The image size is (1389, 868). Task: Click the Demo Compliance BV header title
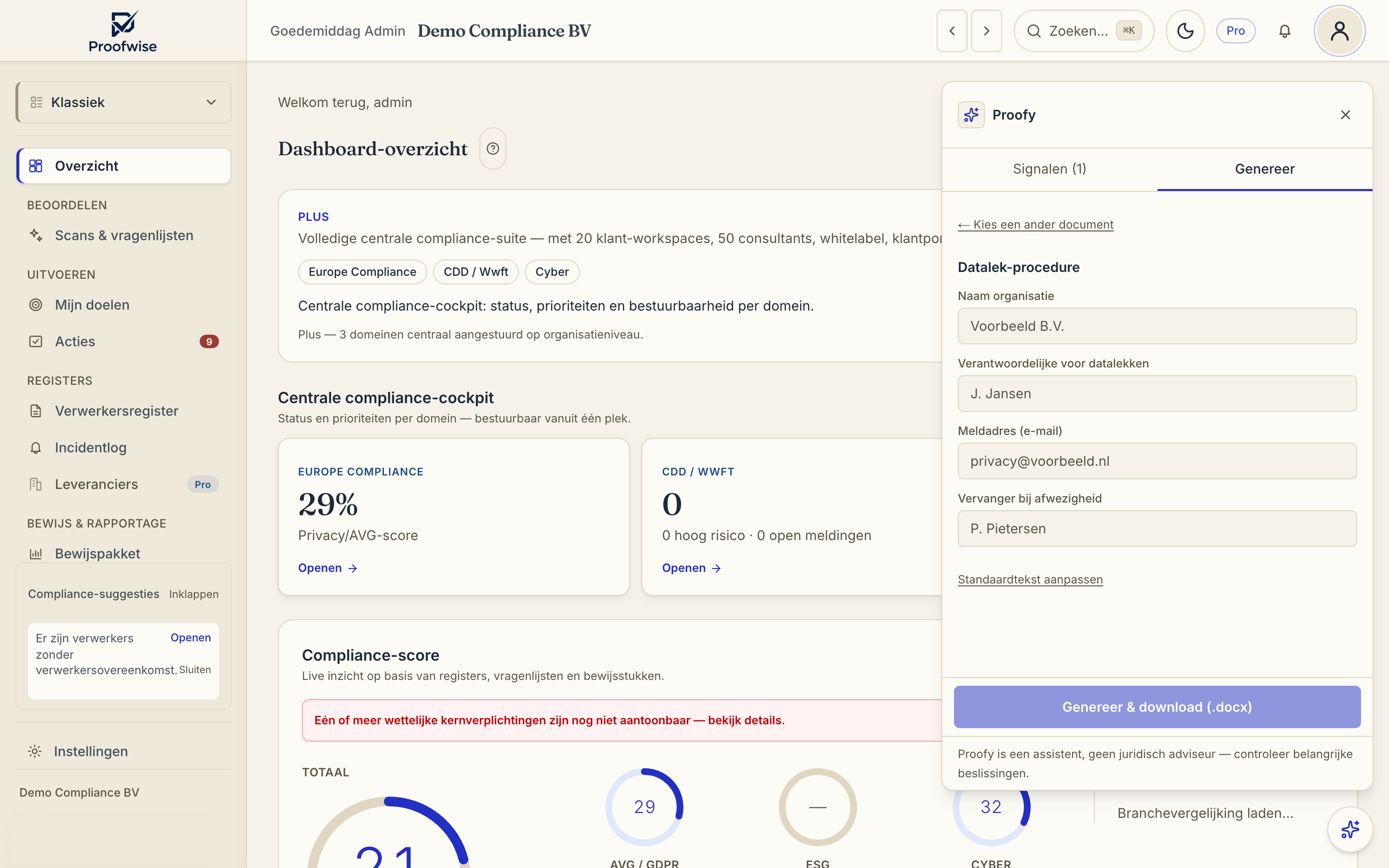[504, 31]
